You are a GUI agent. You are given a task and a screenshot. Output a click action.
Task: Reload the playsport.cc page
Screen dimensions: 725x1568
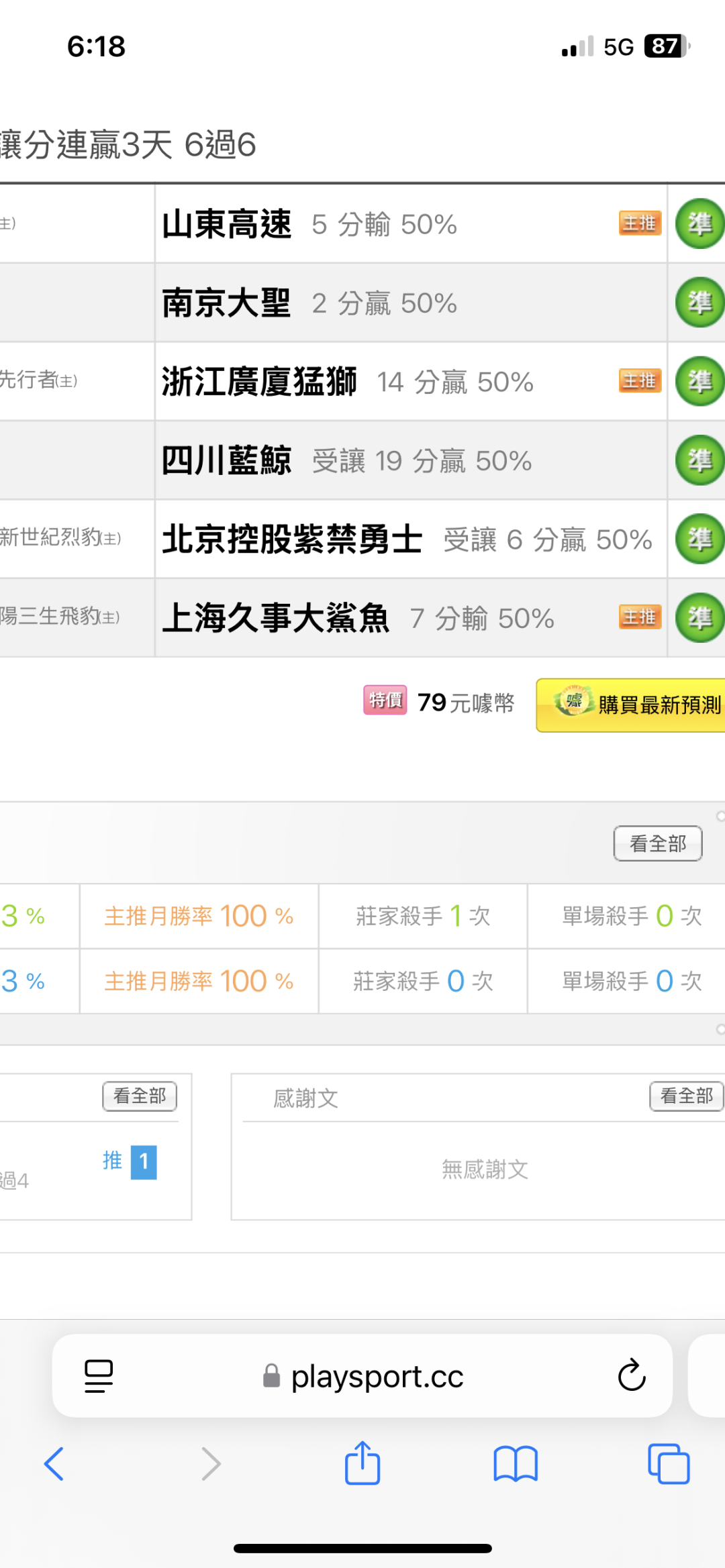[x=631, y=1375]
